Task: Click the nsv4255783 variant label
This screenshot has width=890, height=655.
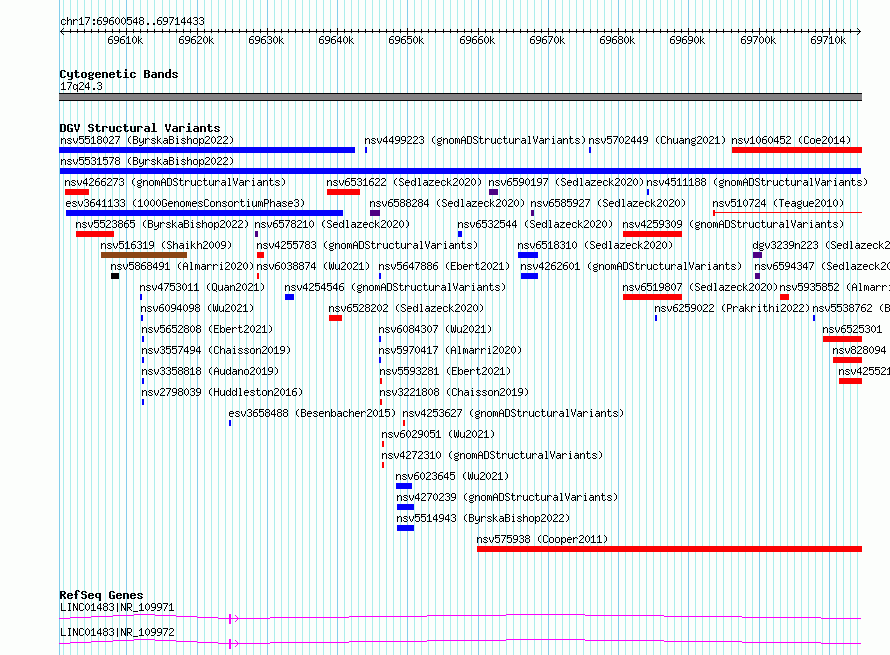Action: pyautogui.click(x=367, y=245)
